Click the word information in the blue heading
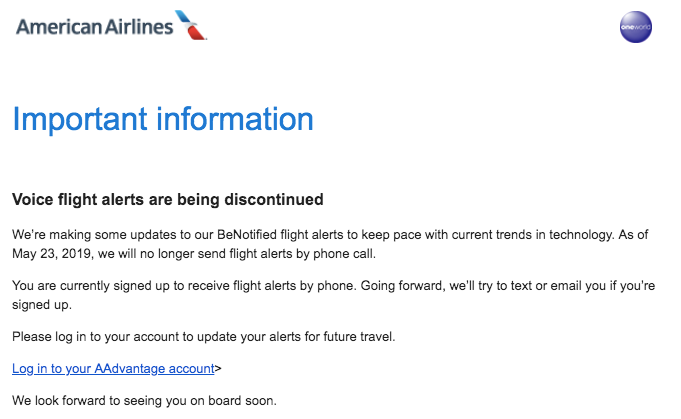 click(235, 119)
